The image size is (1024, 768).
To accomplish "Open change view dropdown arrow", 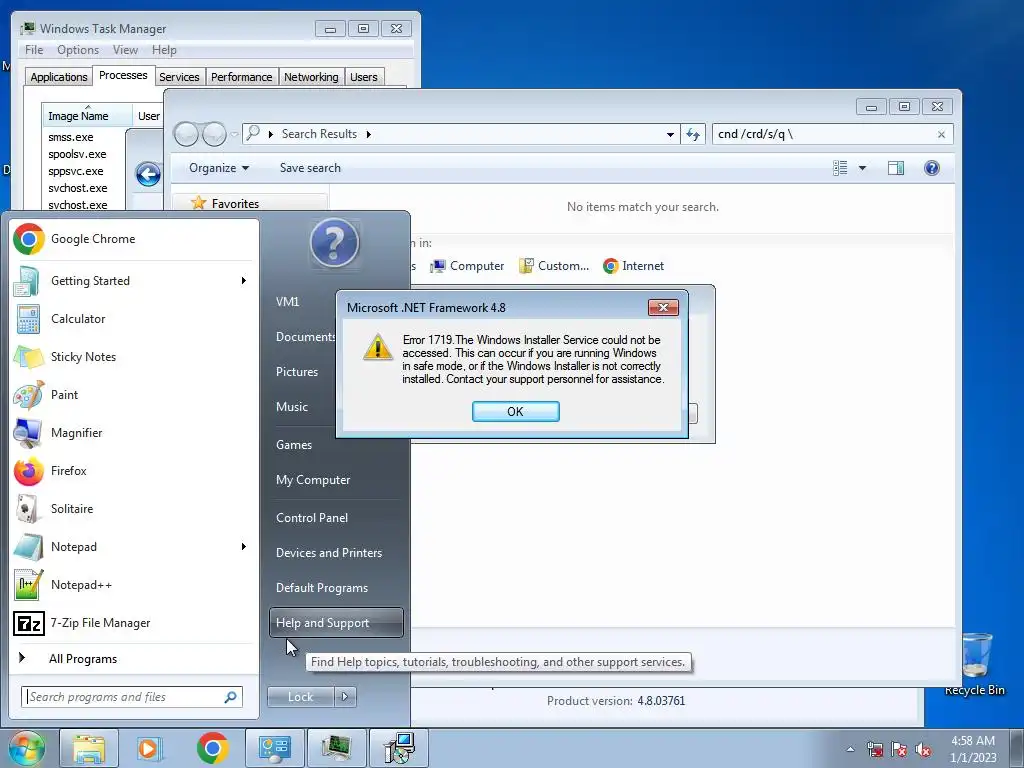I will (x=862, y=168).
